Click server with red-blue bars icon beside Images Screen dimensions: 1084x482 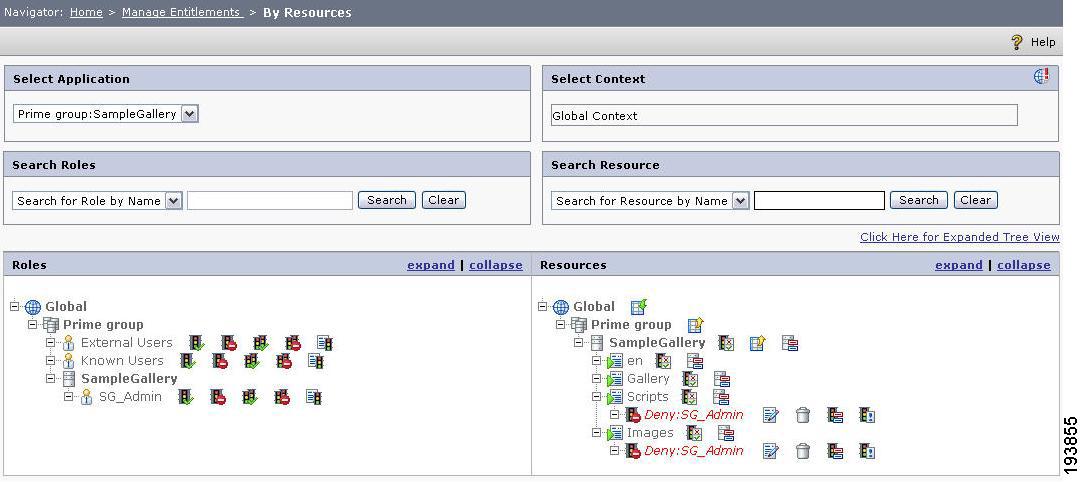point(726,432)
